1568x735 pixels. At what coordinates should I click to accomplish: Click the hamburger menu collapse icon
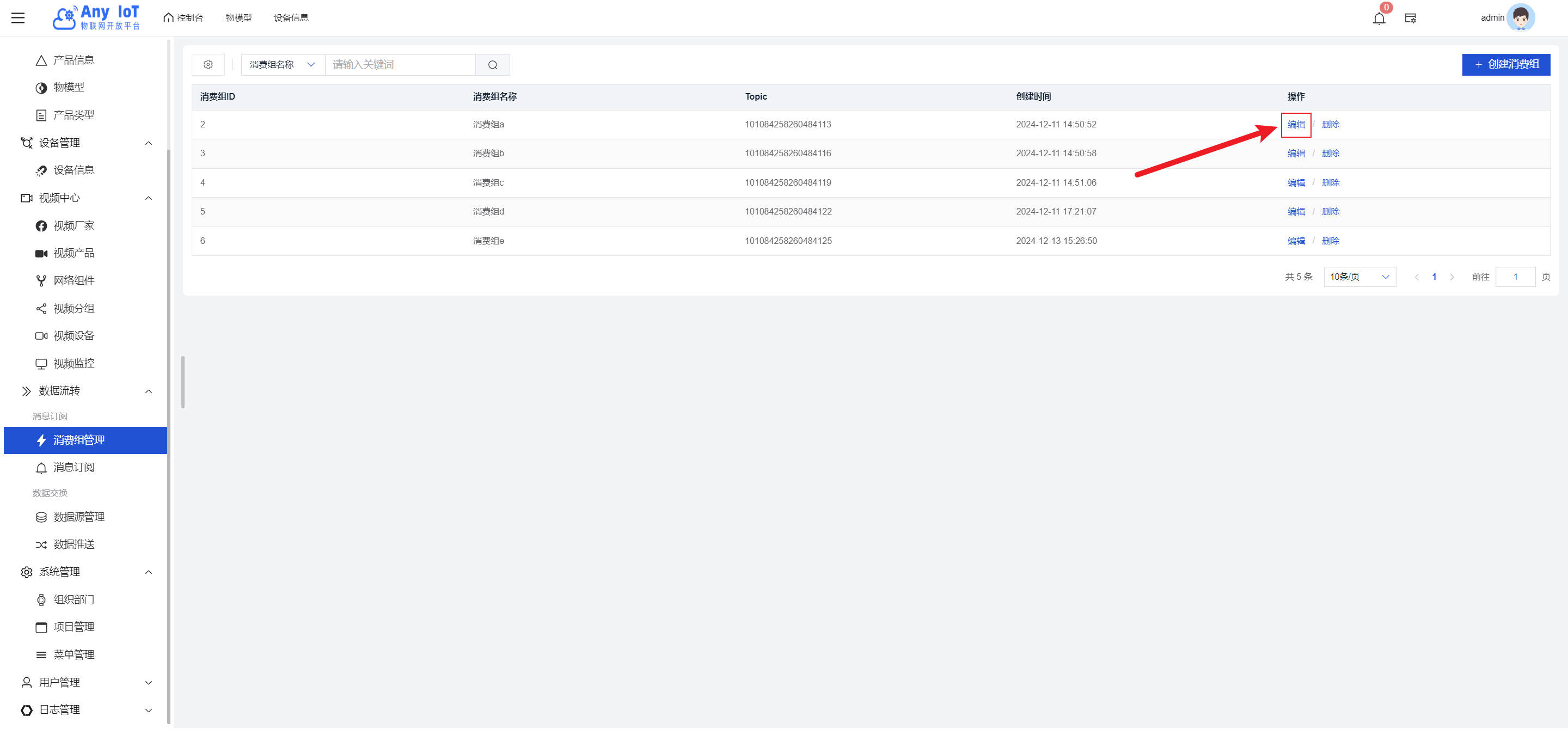click(x=19, y=17)
